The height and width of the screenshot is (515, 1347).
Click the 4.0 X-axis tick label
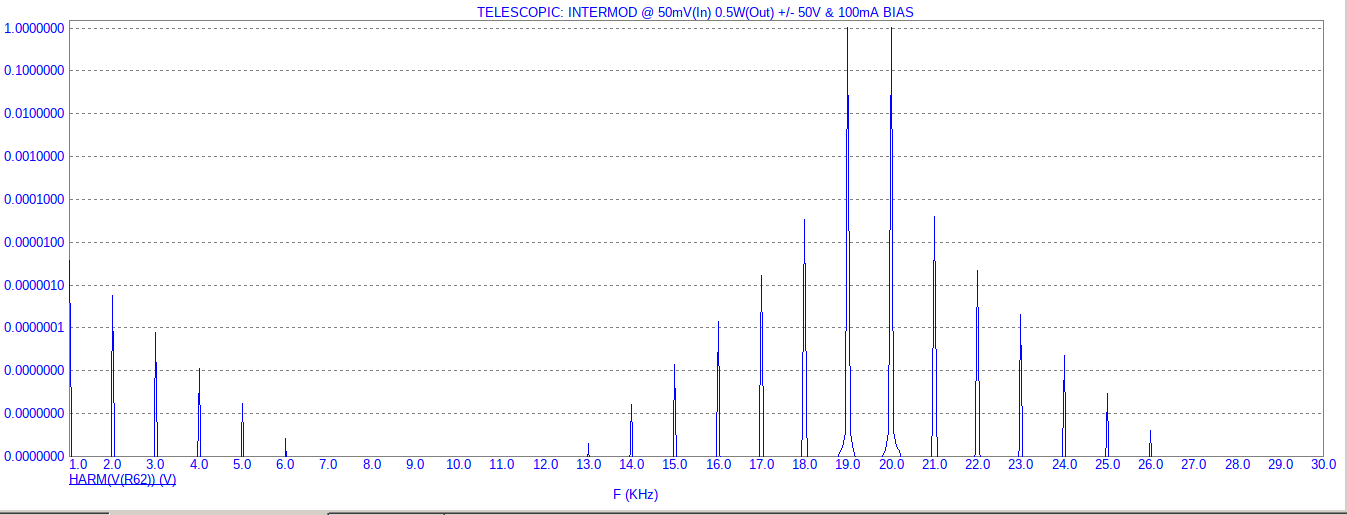(199, 465)
